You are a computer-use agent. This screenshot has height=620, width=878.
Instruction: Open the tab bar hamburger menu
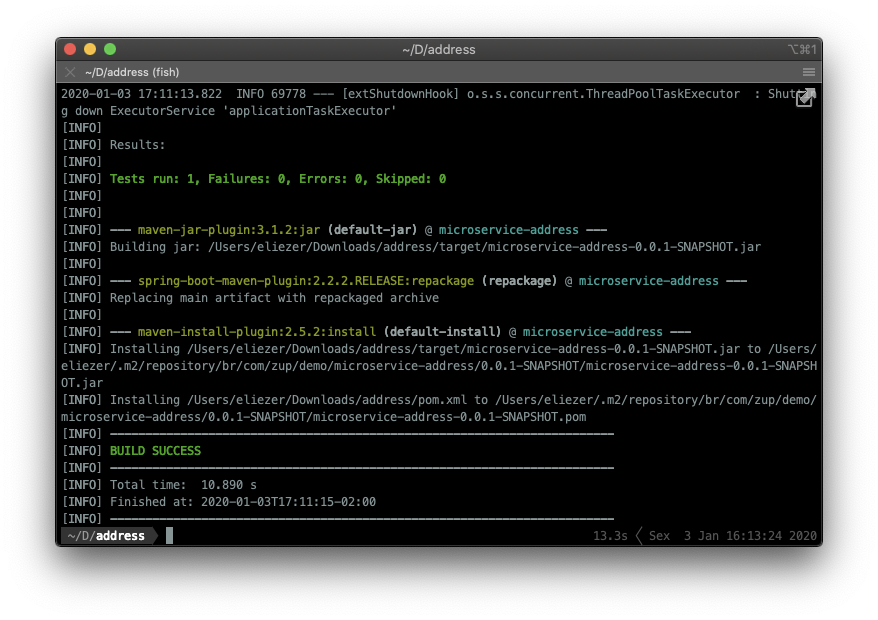coord(809,72)
